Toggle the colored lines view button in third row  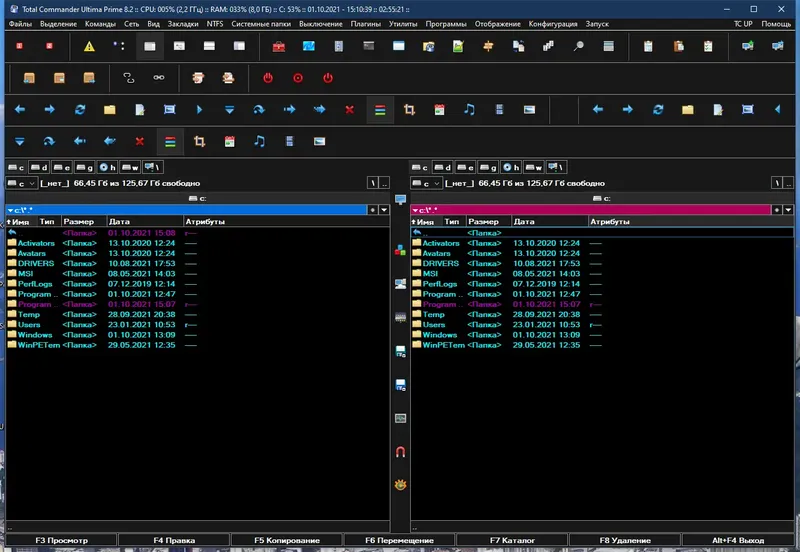click(380, 110)
